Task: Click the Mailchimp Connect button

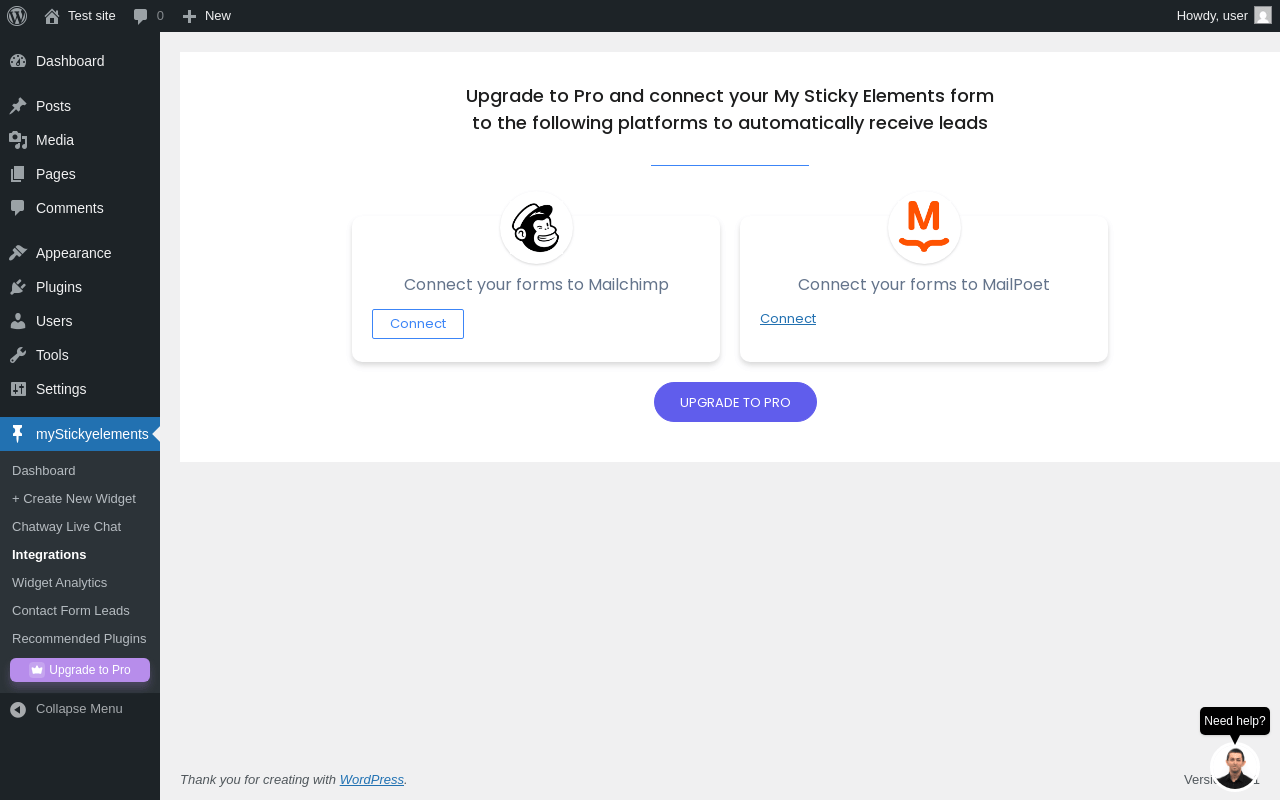Action: point(418,324)
